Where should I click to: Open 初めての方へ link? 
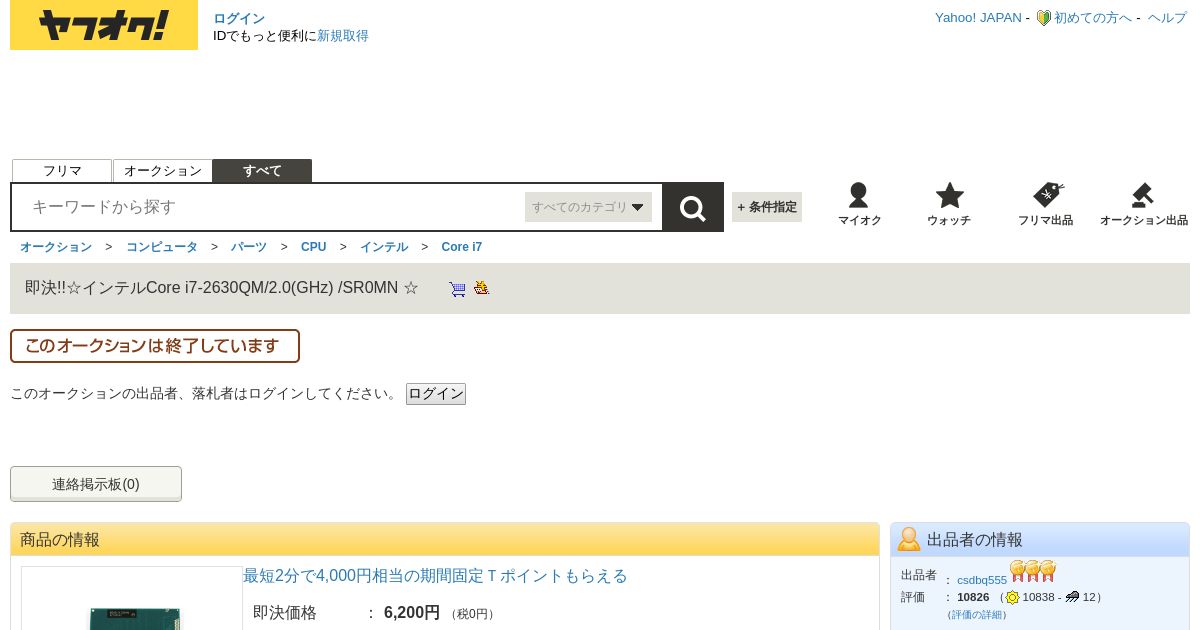pos(1093,18)
